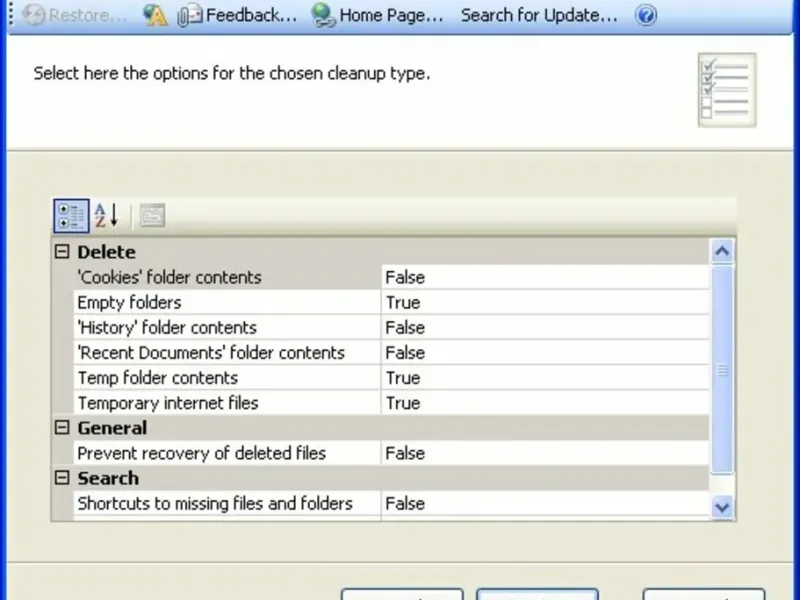Open the Feedback toolbar item
Viewport: 800px width, 600px height.
coord(238,15)
